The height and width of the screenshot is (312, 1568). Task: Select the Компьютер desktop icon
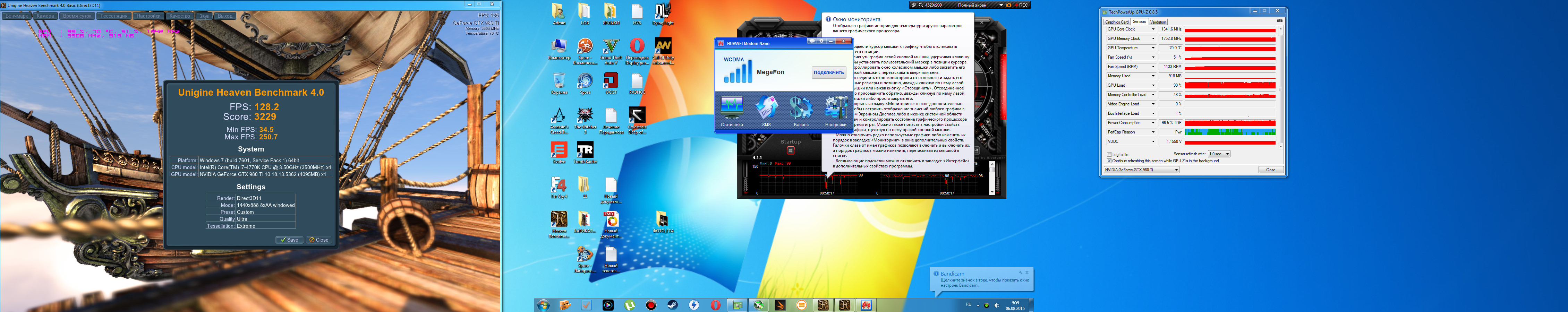point(559,49)
